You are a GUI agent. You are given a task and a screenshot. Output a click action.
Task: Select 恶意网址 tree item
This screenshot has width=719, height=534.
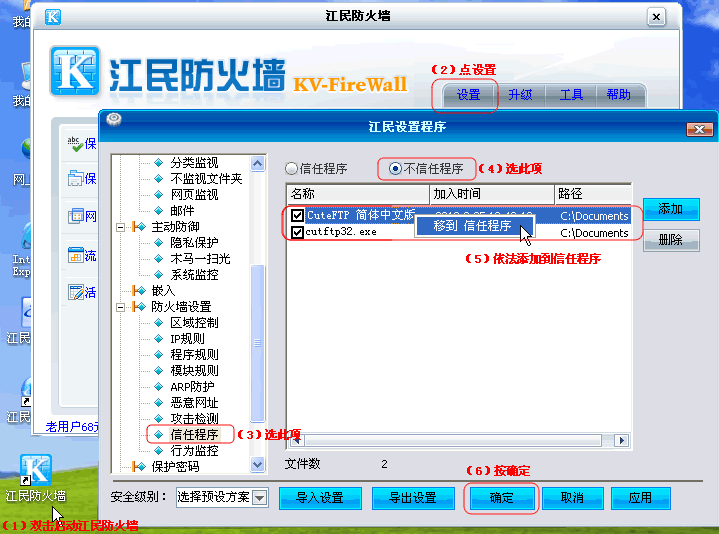coord(194,402)
